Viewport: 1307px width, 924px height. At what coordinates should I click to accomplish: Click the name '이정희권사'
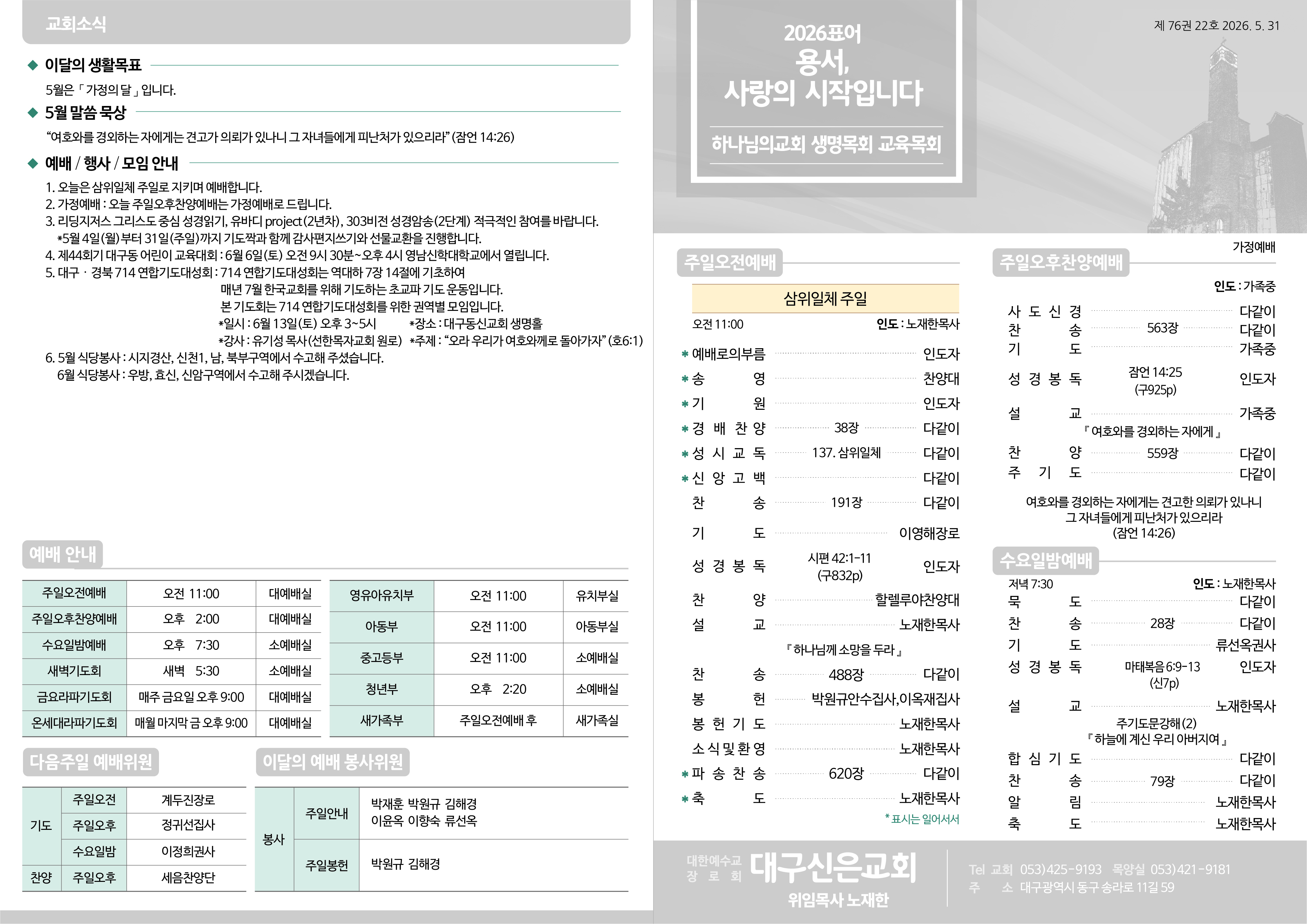click(188, 852)
